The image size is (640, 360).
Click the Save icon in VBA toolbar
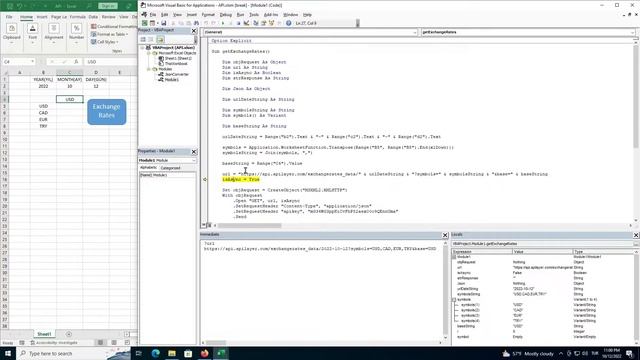tap(164, 23)
